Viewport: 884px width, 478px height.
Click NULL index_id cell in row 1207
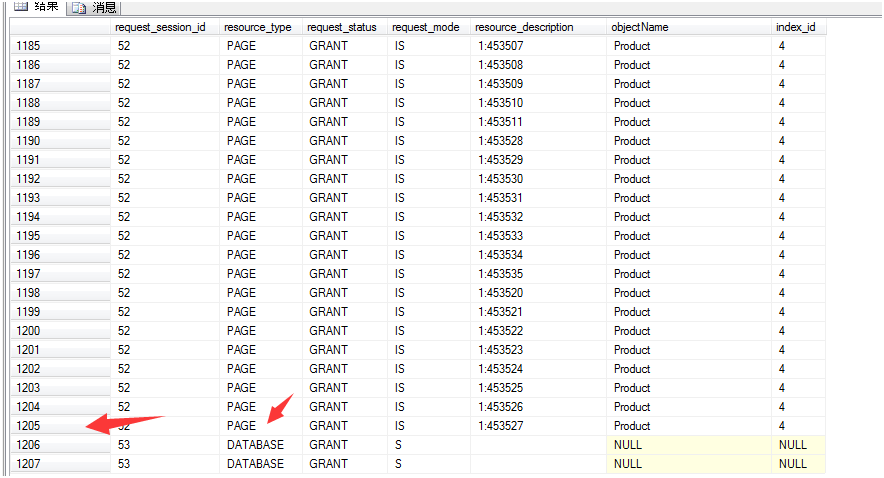pos(799,464)
